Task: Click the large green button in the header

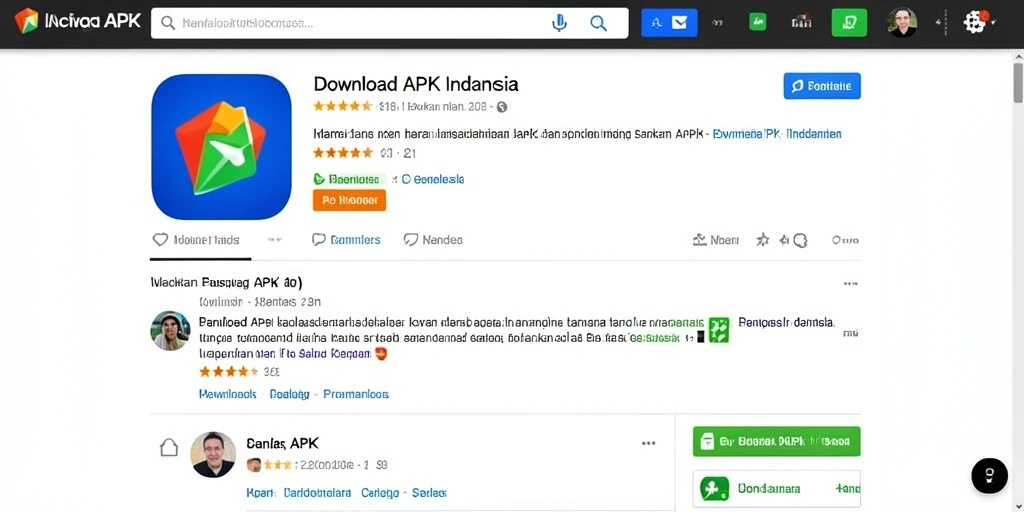Action: (x=849, y=23)
